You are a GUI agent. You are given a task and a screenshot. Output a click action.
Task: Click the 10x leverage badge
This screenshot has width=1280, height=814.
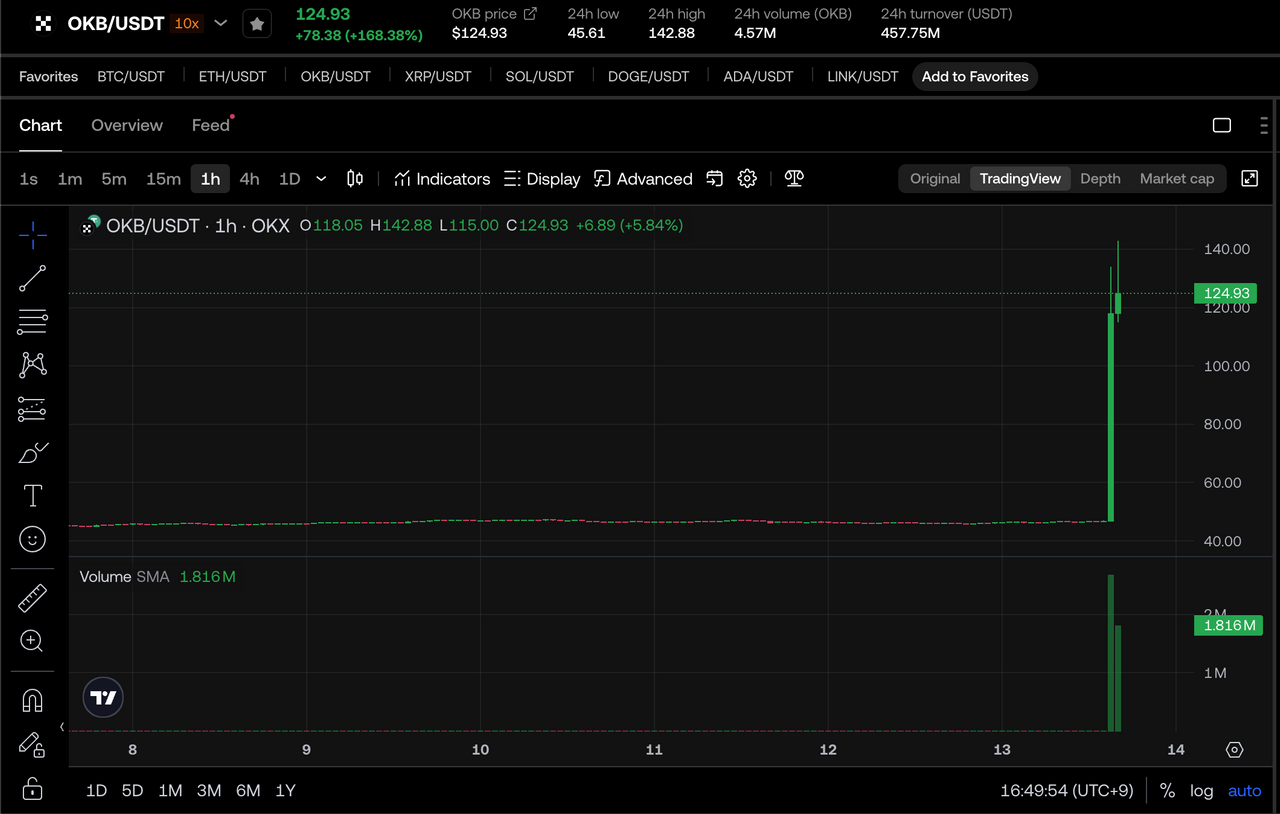tap(187, 23)
